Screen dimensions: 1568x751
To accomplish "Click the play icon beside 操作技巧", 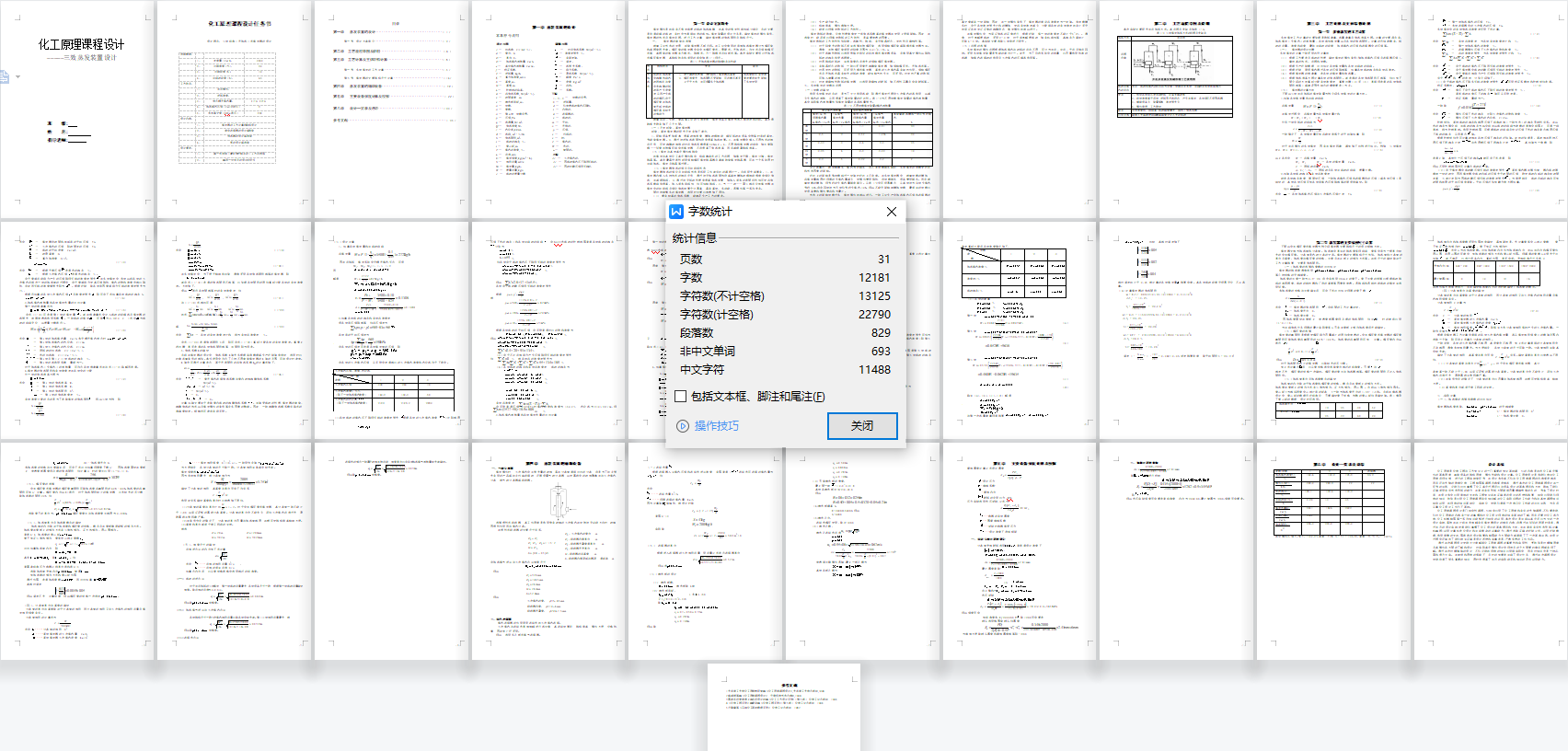I will click(x=683, y=426).
